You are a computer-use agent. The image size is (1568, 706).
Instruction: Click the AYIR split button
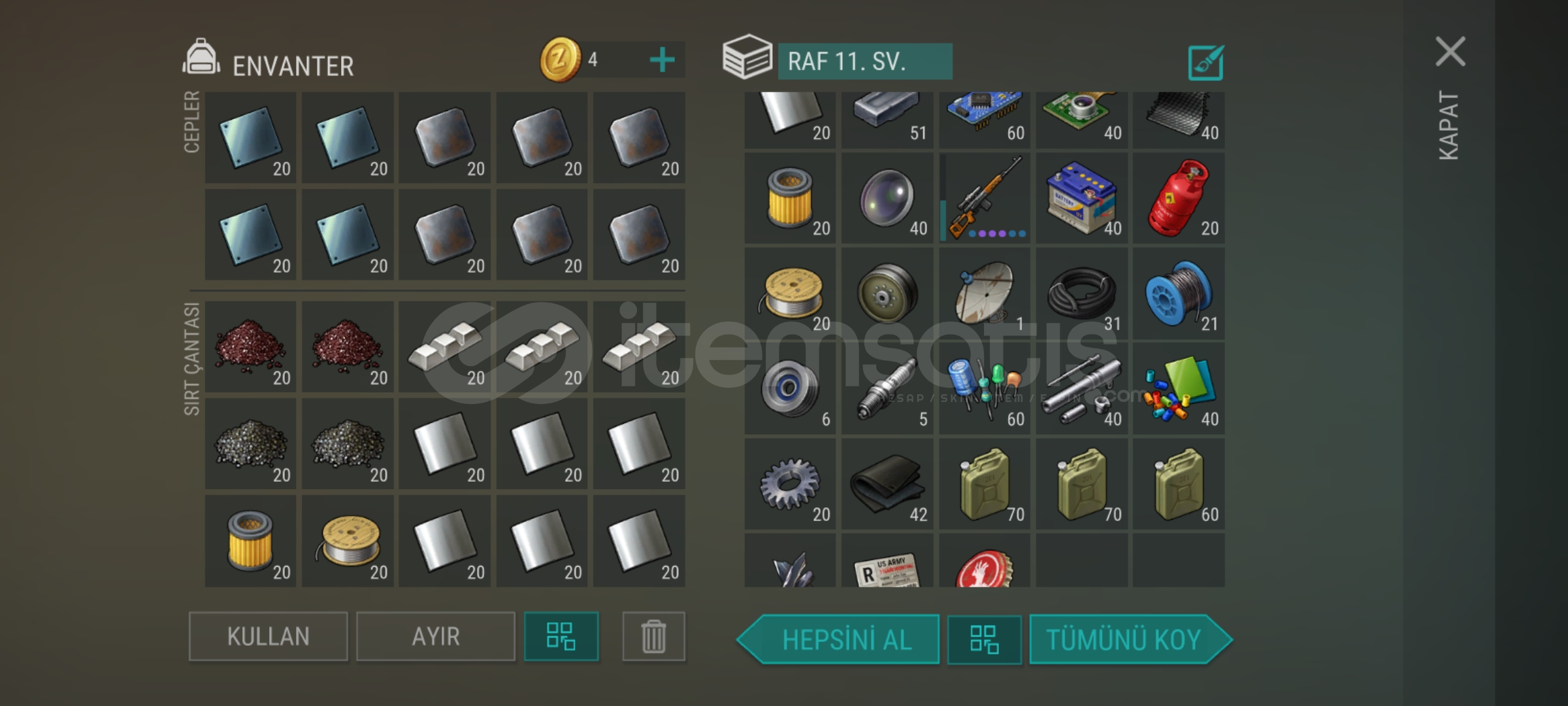[436, 636]
